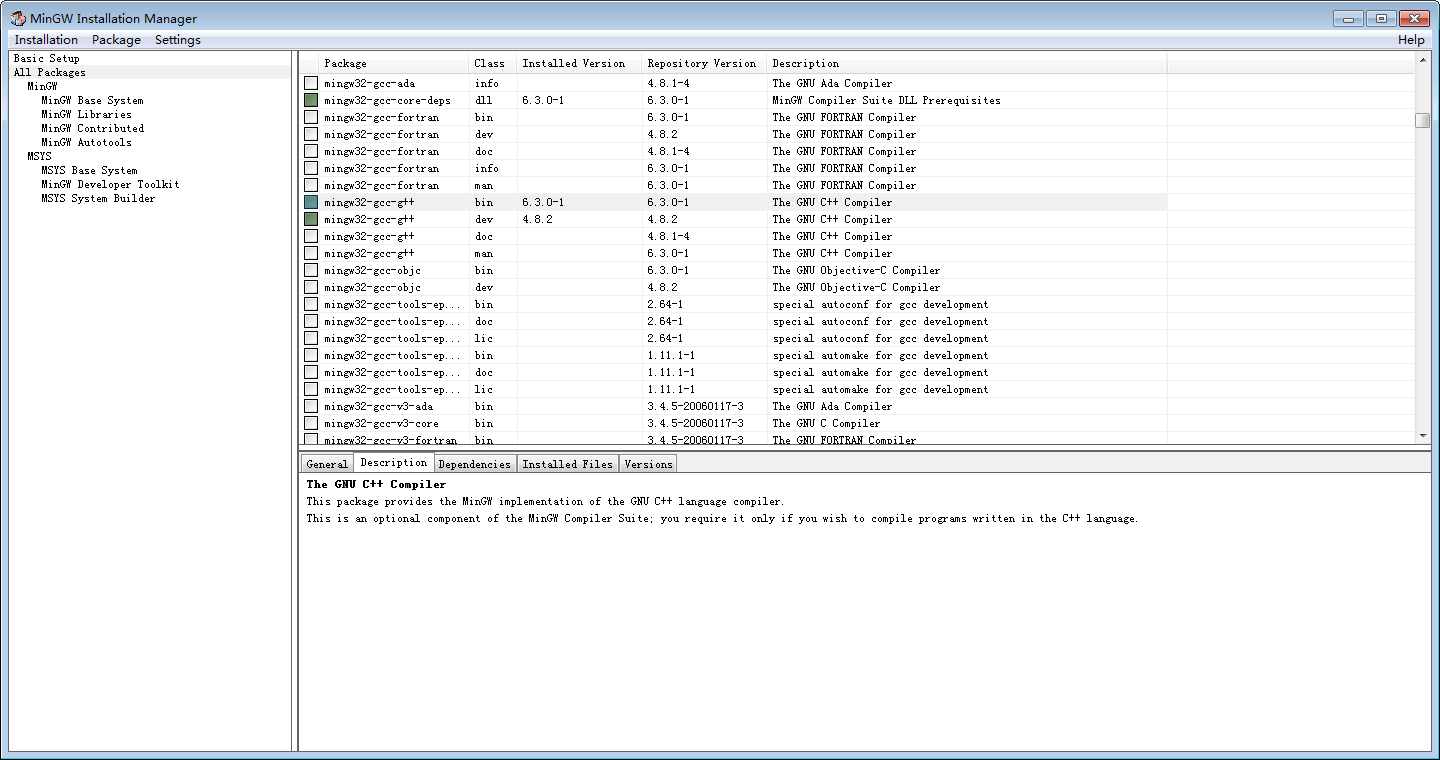Click the package list scroll-down arrow
Viewport: 1440px width, 760px height.
[x=1422, y=436]
